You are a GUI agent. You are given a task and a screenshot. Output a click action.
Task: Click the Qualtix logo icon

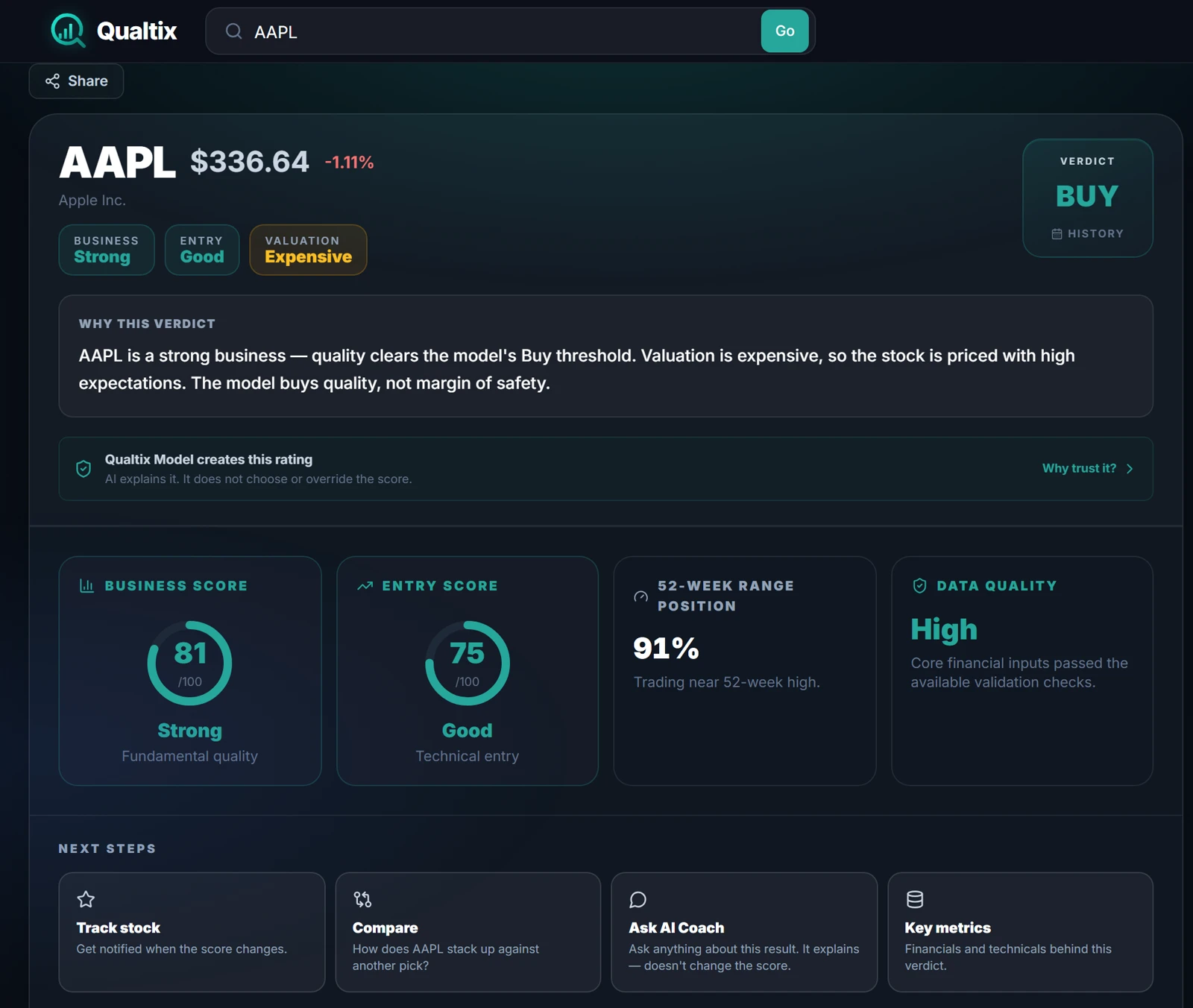pos(68,31)
